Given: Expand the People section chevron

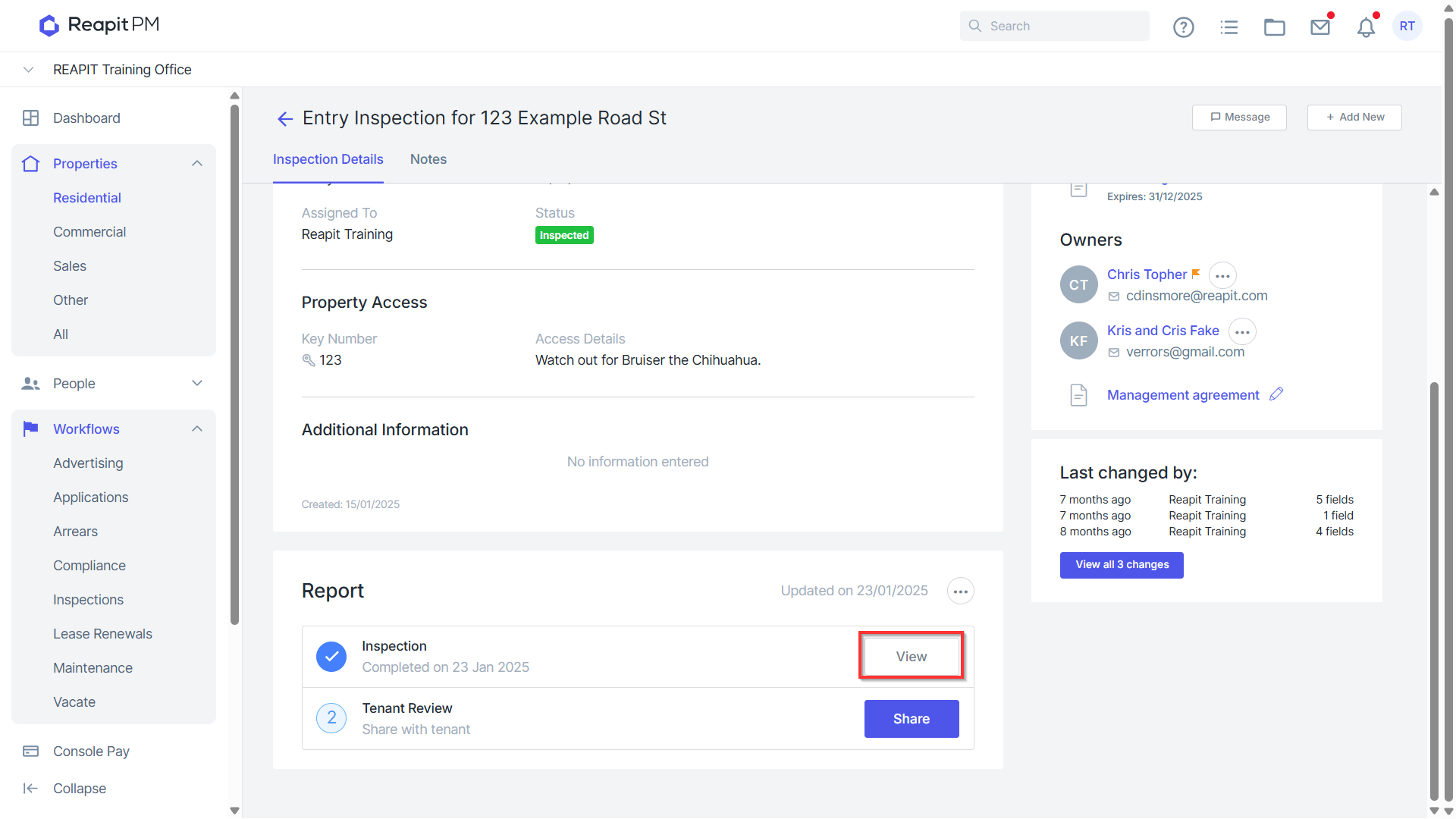Looking at the screenshot, I should point(197,384).
